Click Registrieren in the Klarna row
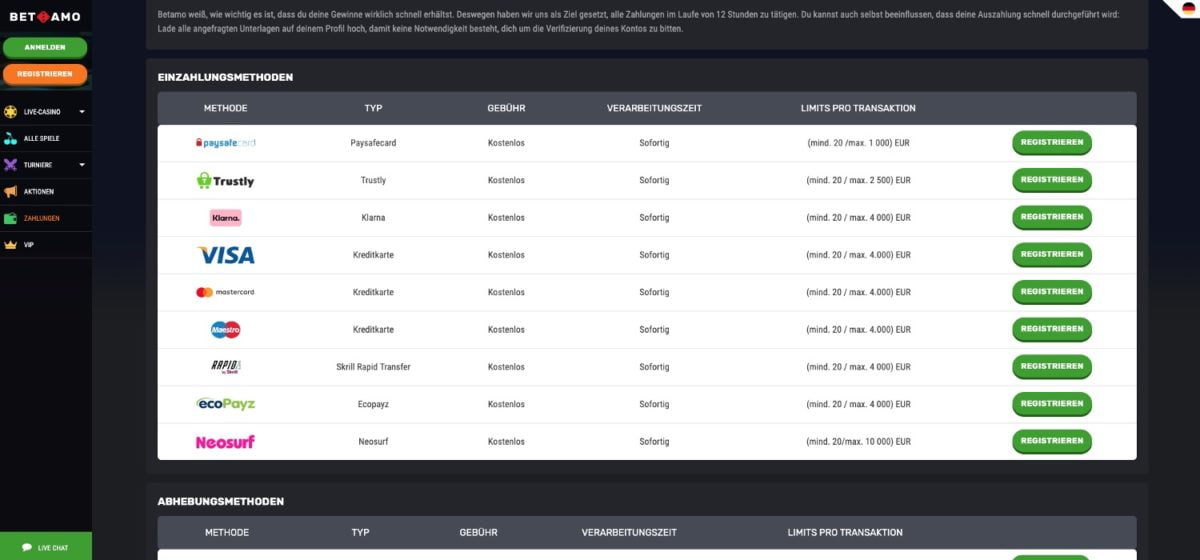1200x560 pixels. 1052,217
